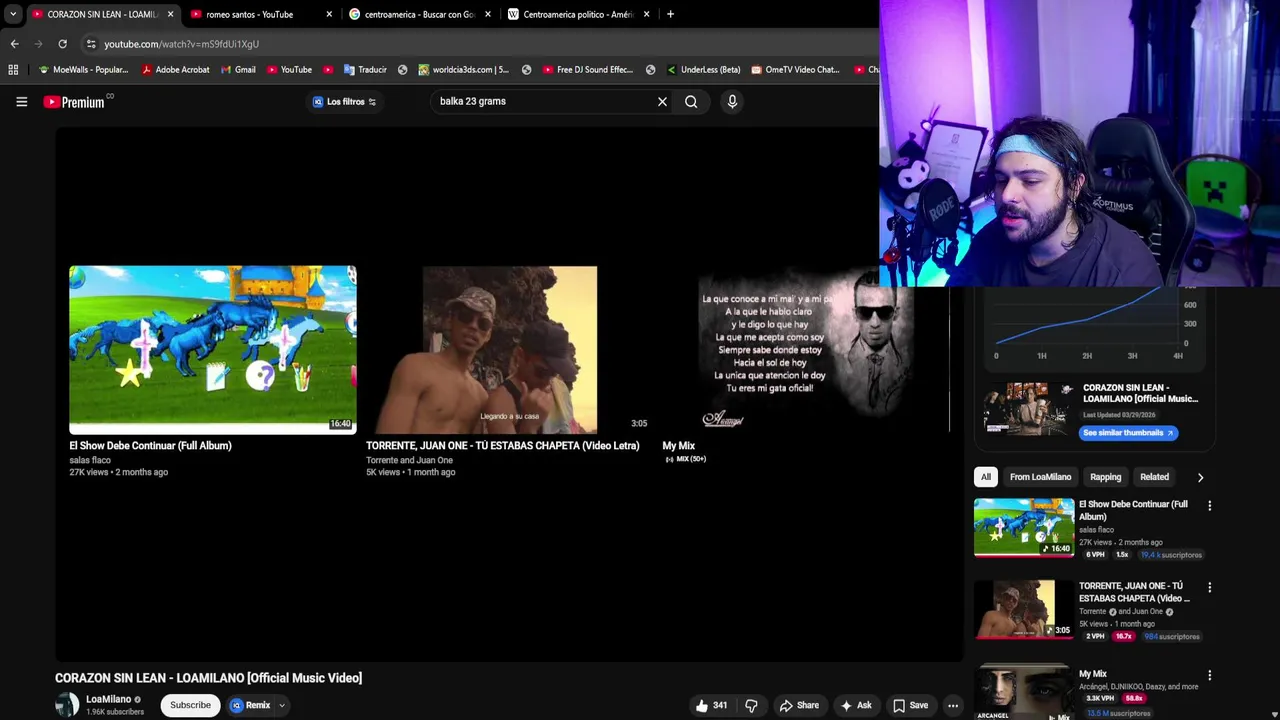
Task: Click the 'salas flaco' channel under end-screen video
Action: [x=90, y=460]
